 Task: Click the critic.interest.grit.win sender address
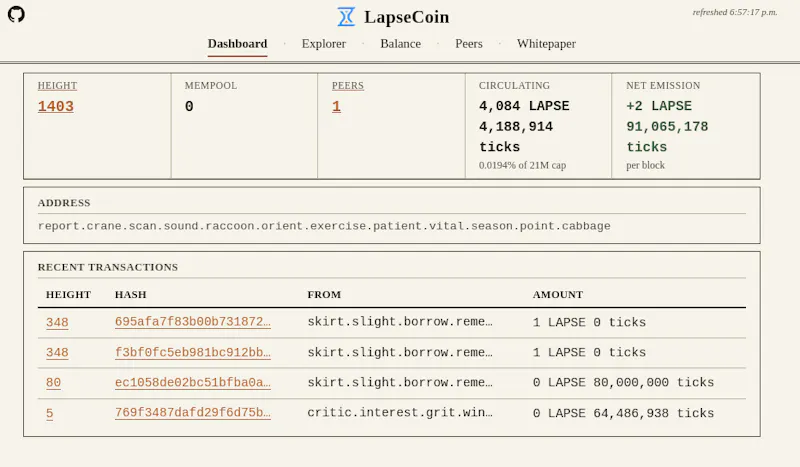click(x=400, y=412)
